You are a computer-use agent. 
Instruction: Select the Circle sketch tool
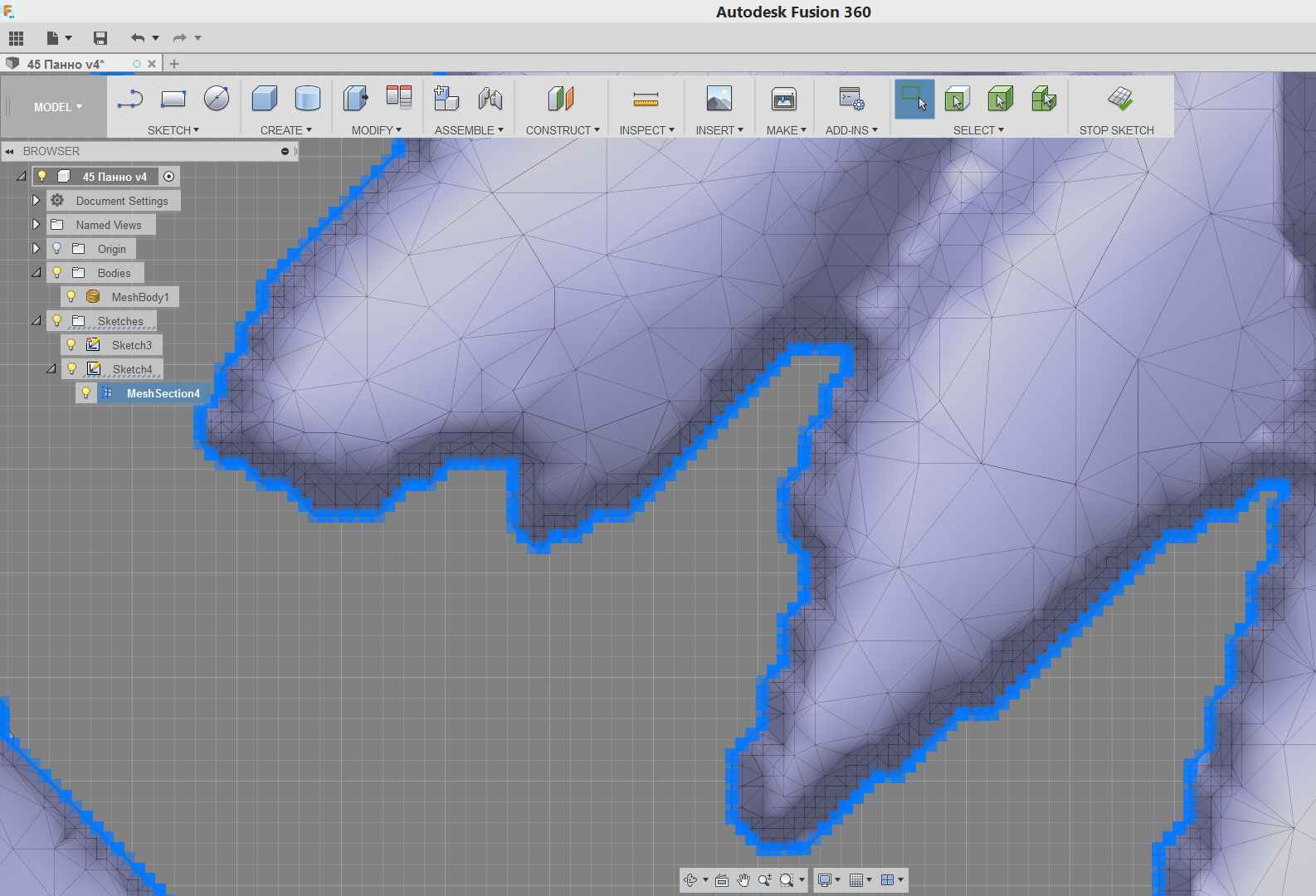[217, 99]
